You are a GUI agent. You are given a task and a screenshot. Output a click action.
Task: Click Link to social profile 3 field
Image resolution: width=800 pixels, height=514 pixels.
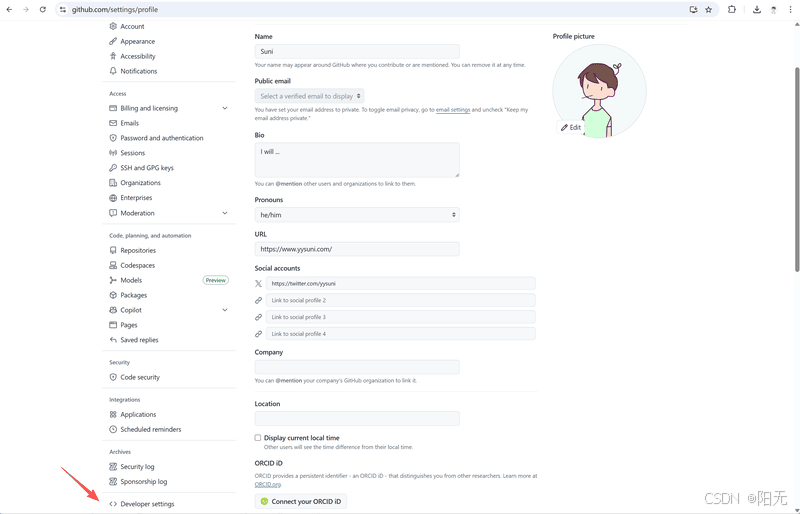pyautogui.click(x=401, y=317)
